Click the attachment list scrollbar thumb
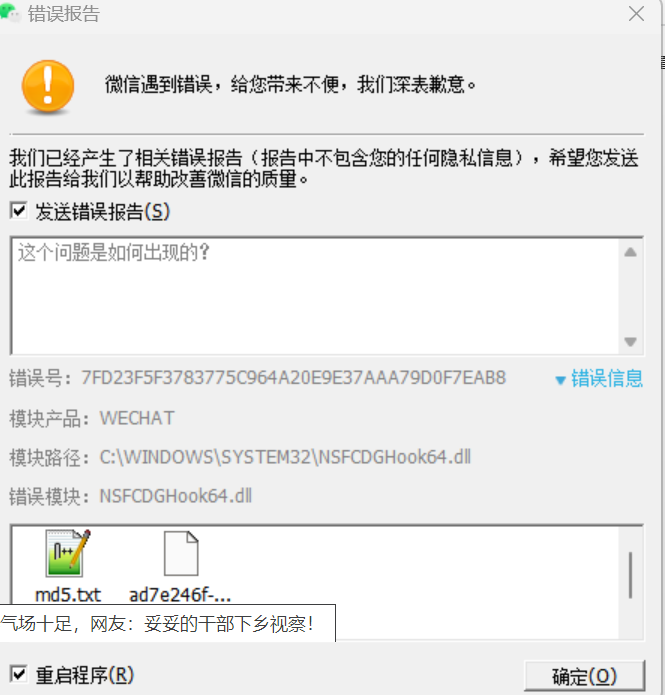The image size is (665, 695). pyautogui.click(x=630, y=575)
